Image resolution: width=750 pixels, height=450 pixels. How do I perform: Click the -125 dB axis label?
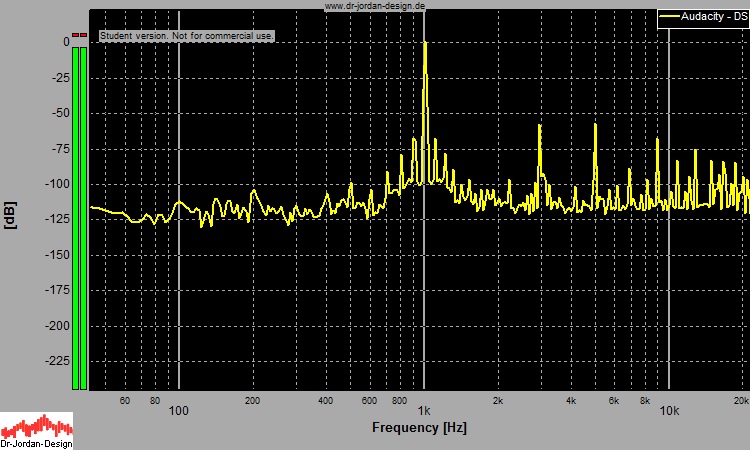pyautogui.click(x=57, y=219)
